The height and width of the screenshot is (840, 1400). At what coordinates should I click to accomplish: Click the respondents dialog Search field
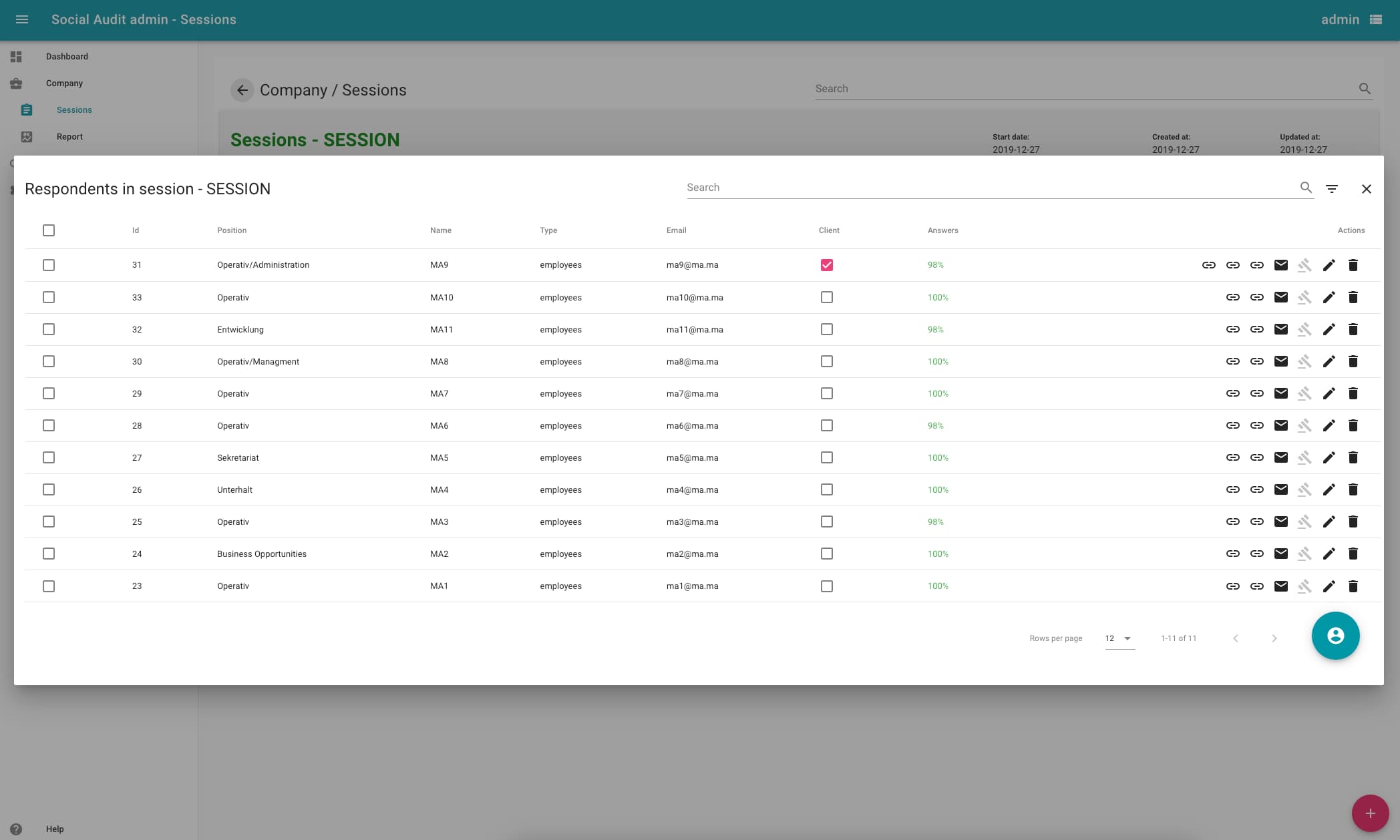click(989, 188)
